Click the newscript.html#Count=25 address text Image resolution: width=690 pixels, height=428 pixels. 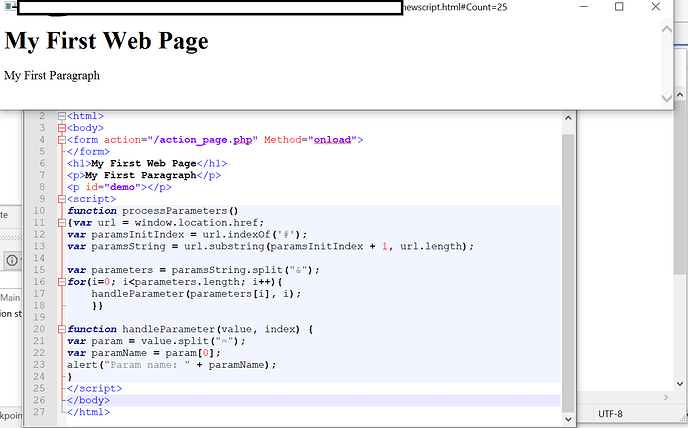click(x=455, y=7)
